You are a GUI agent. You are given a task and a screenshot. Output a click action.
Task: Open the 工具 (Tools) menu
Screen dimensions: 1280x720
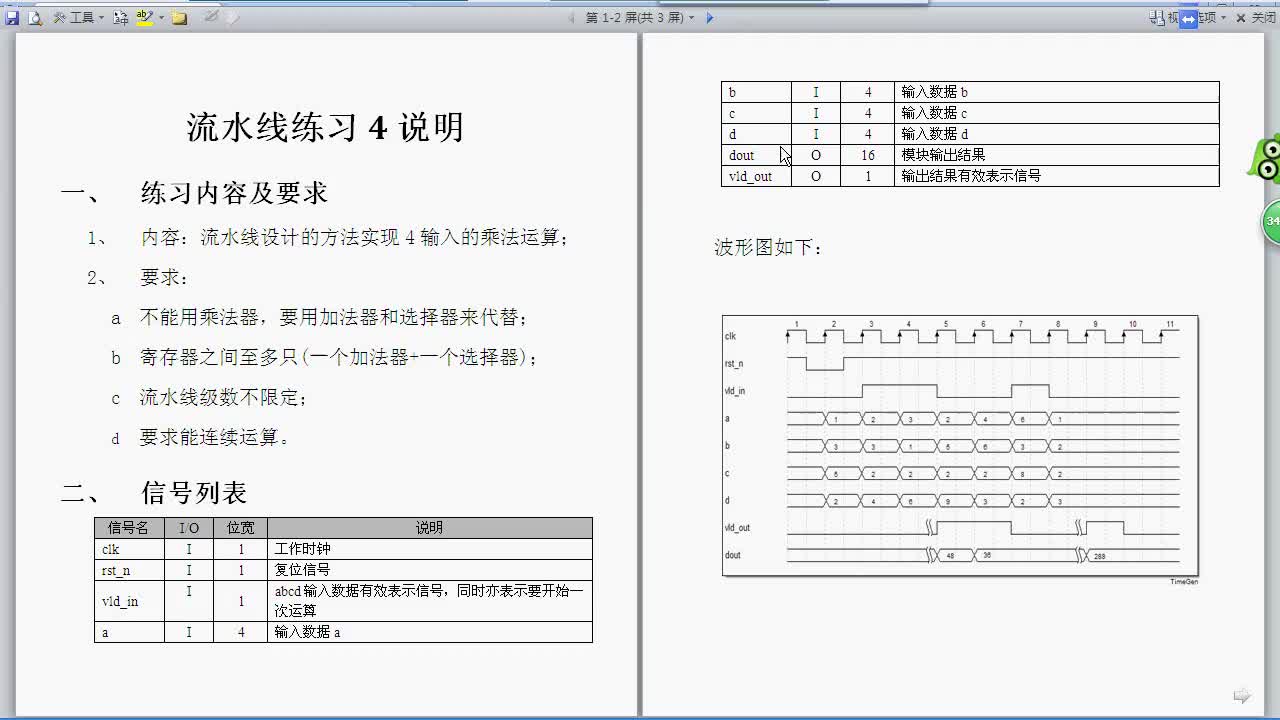tap(78, 18)
